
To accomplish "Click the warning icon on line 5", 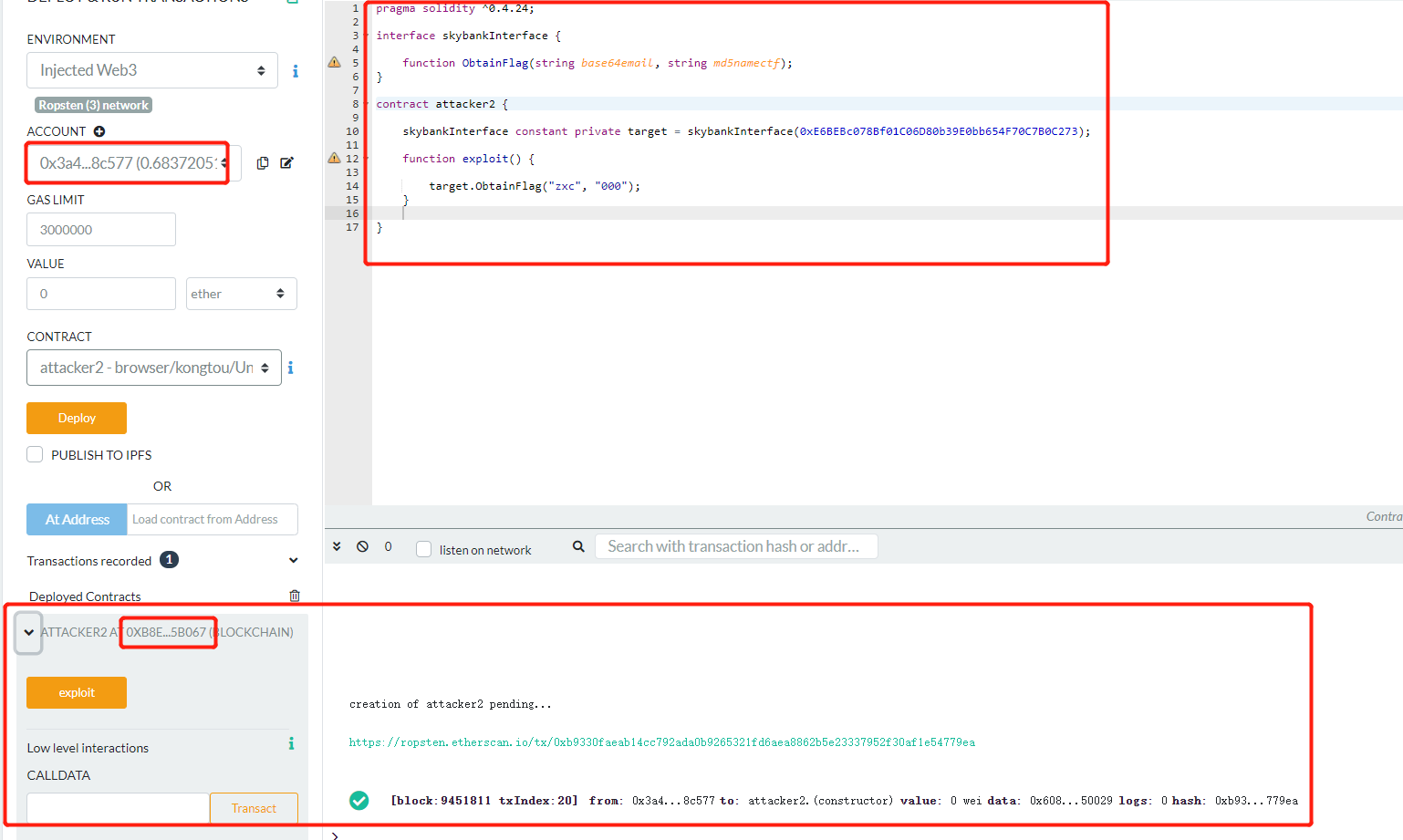I will (335, 62).
